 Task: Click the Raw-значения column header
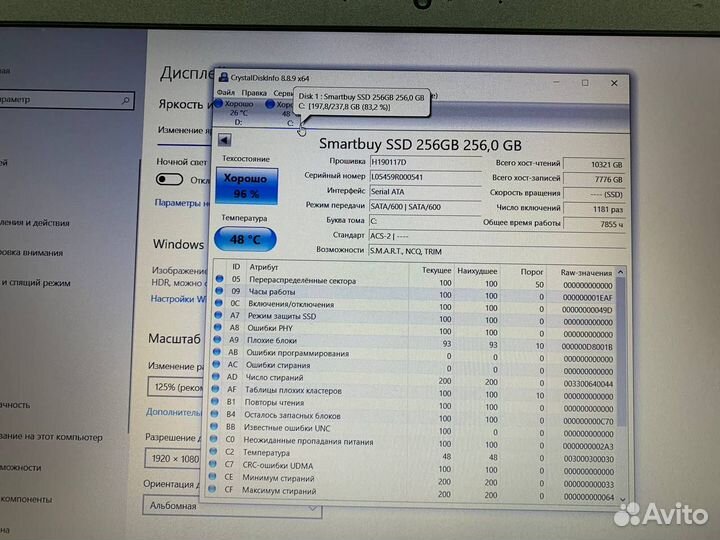[586, 273]
